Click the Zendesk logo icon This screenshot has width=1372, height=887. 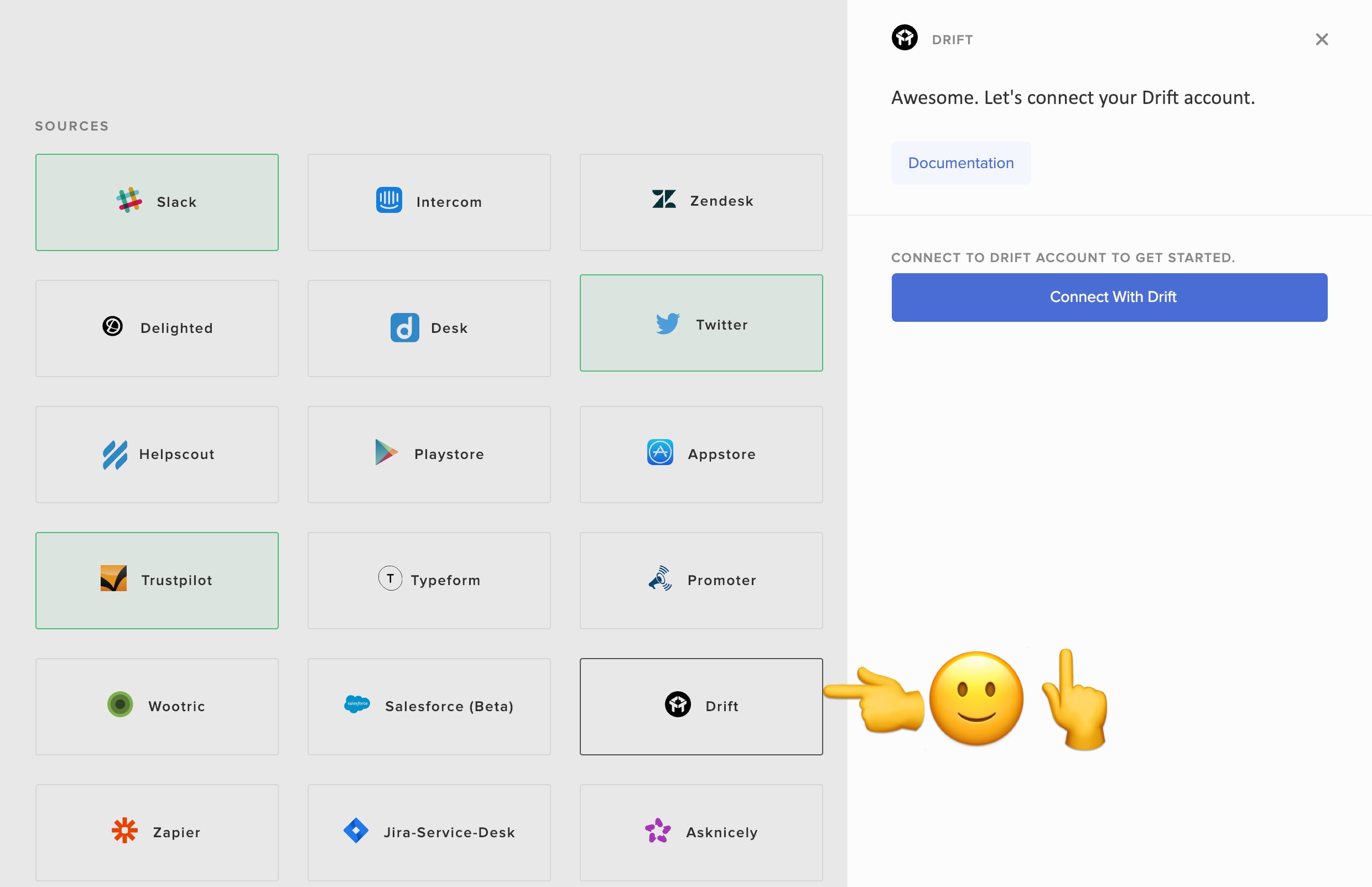[x=664, y=199]
